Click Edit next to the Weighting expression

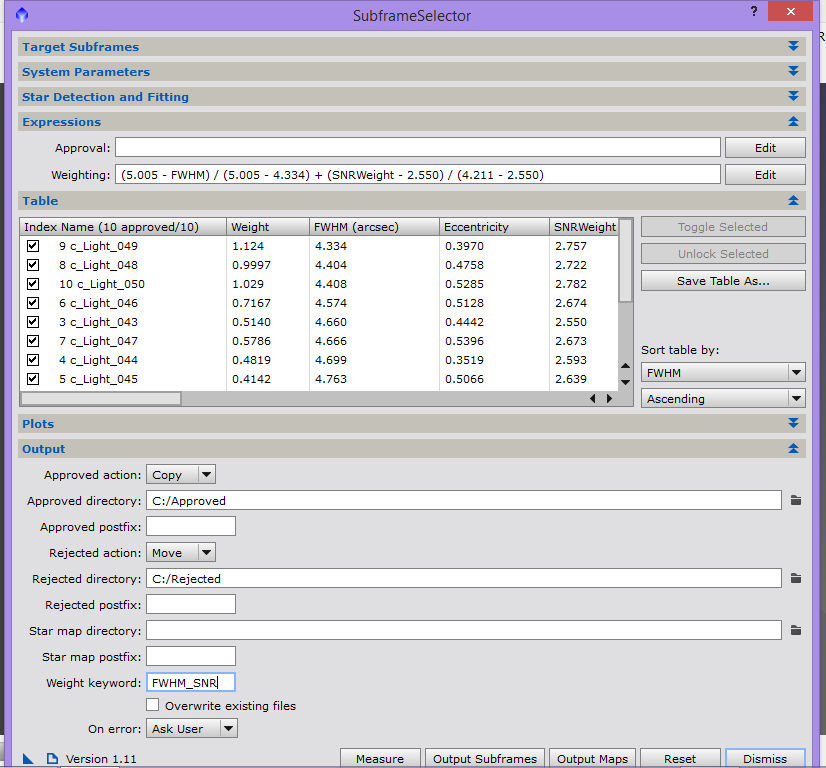(765, 174)
